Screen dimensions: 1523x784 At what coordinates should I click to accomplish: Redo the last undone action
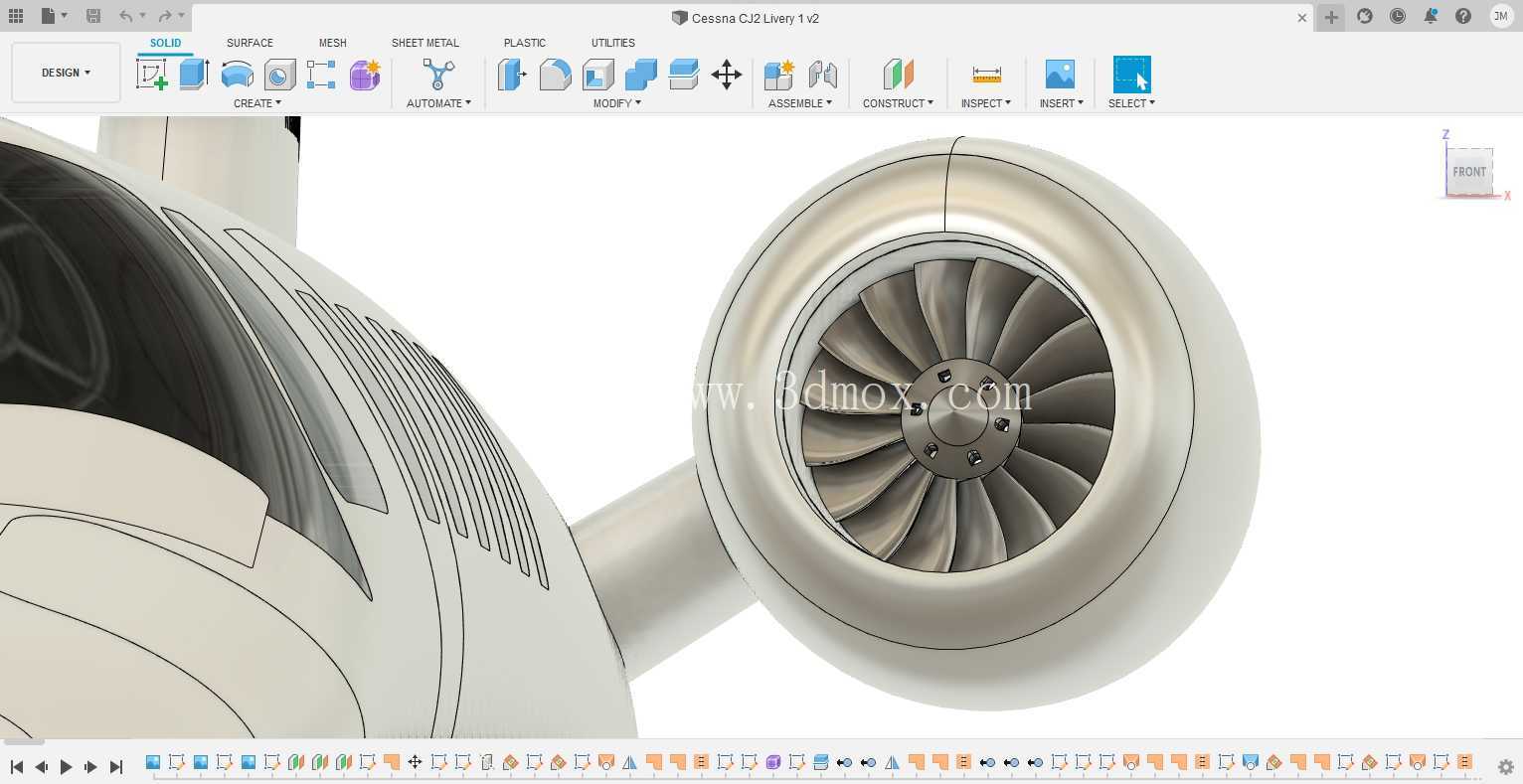(165, 16)
